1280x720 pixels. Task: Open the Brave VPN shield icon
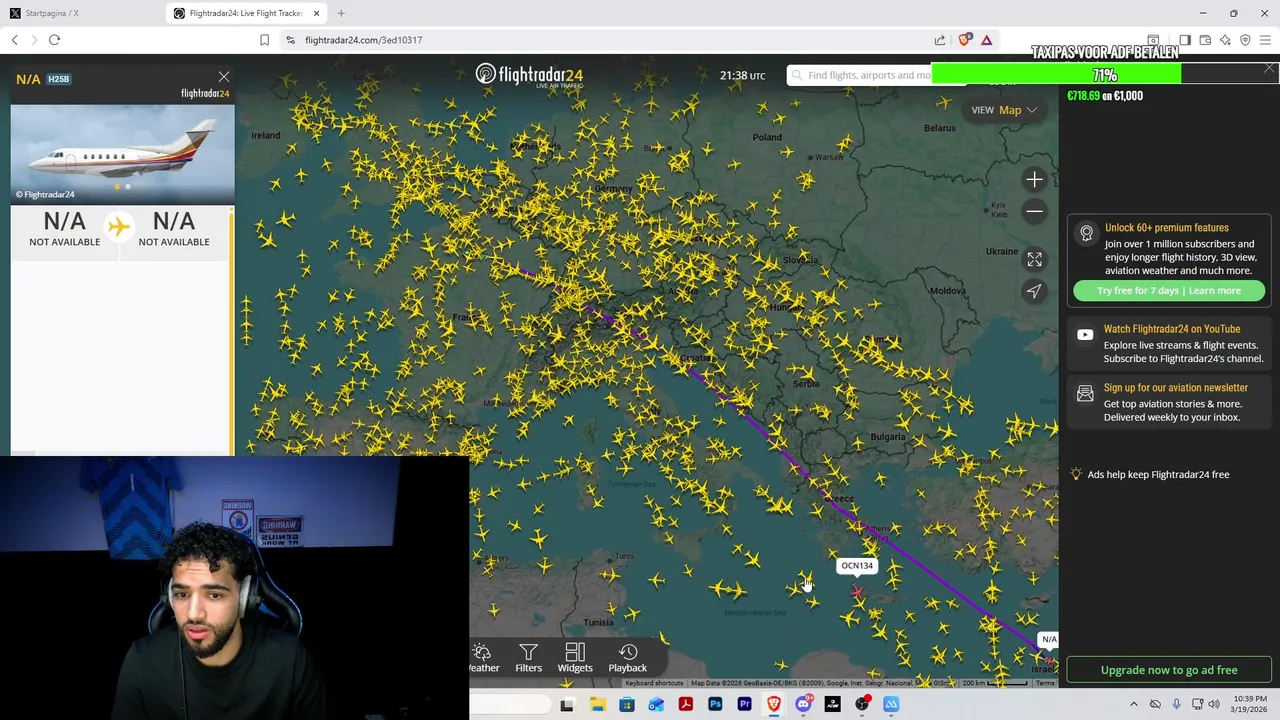[1245, 40]
